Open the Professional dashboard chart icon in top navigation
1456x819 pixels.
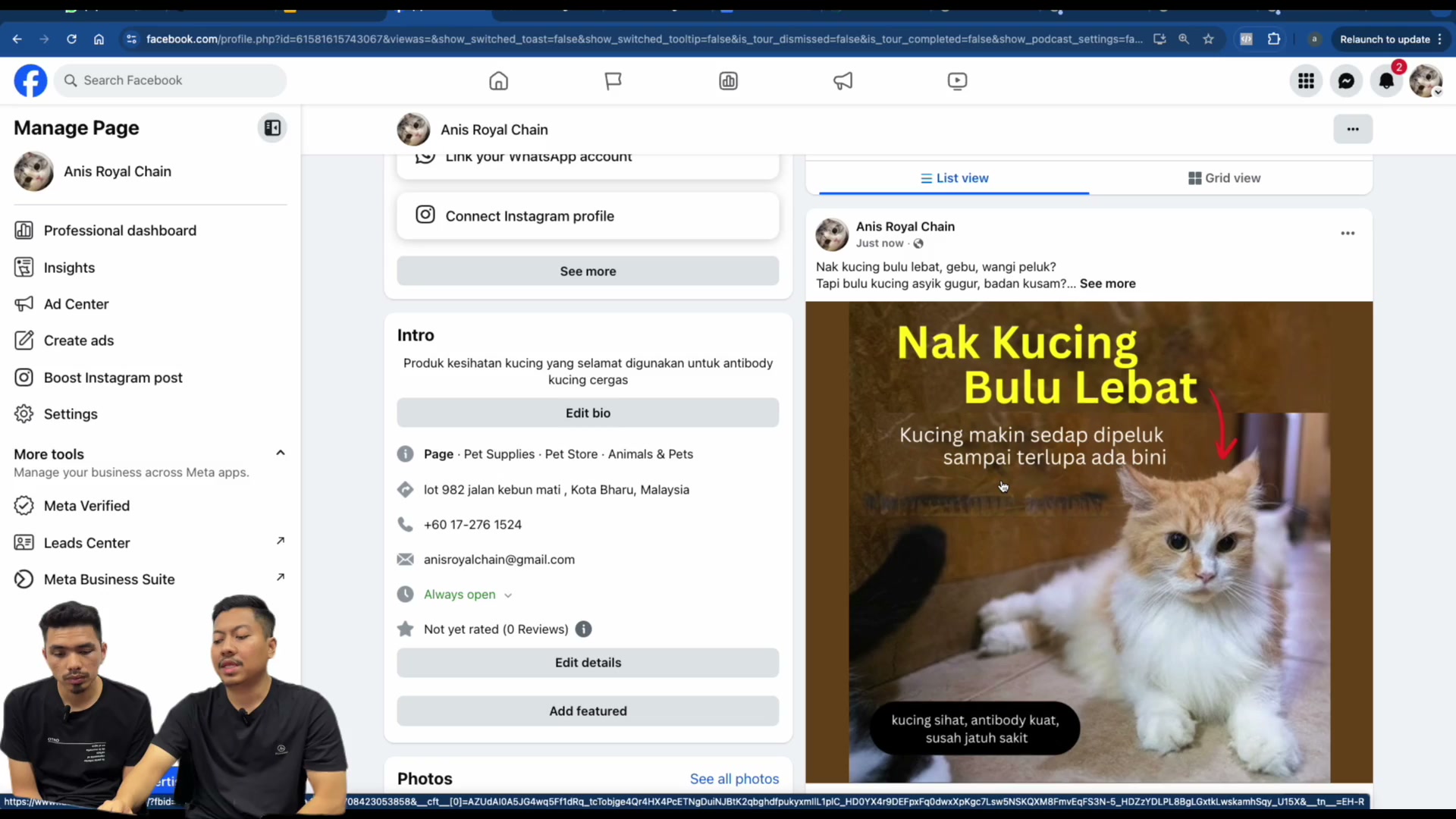point(728,80)
